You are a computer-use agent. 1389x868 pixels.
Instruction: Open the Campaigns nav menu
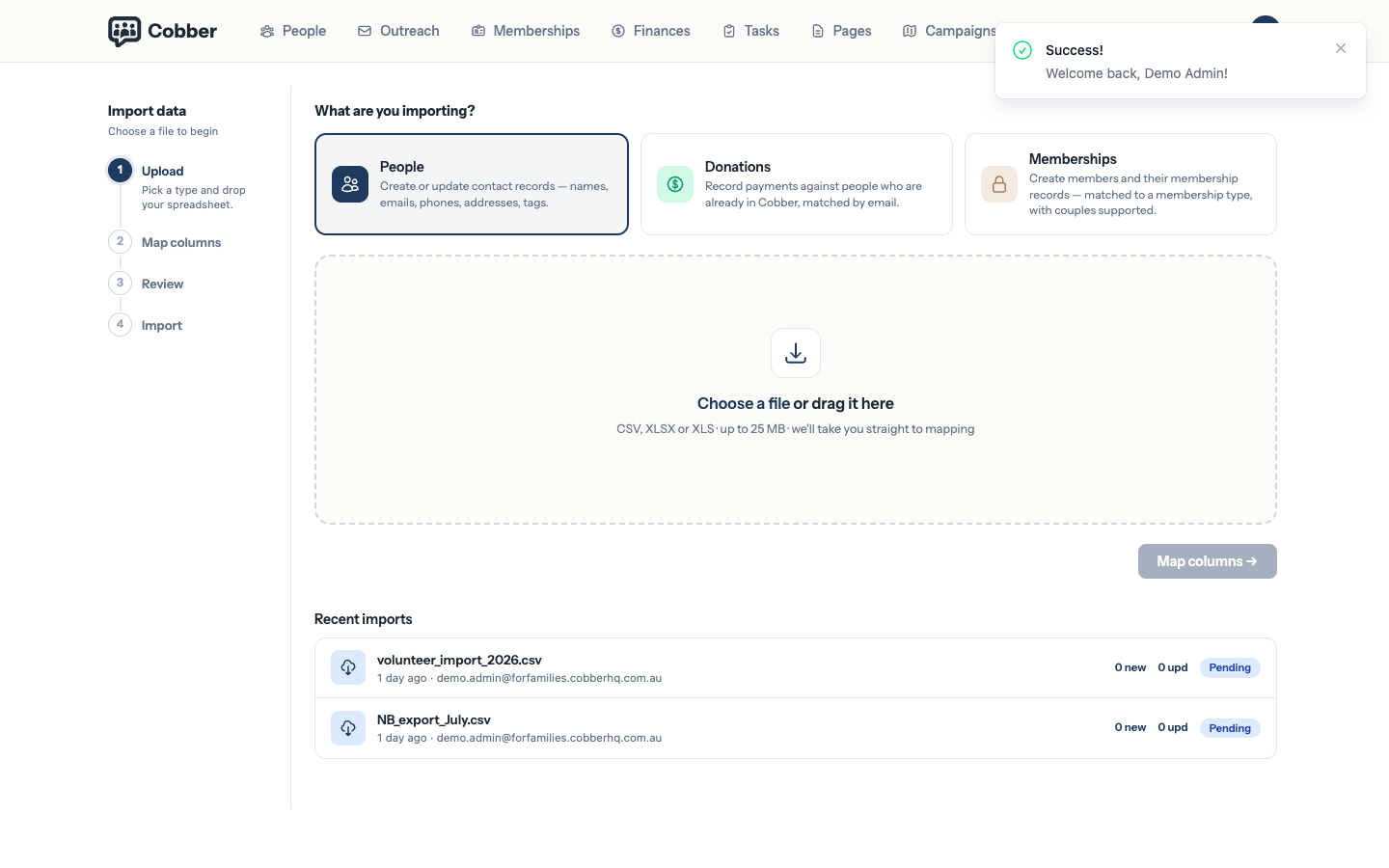pyautogui.click(x=950, y=31)
